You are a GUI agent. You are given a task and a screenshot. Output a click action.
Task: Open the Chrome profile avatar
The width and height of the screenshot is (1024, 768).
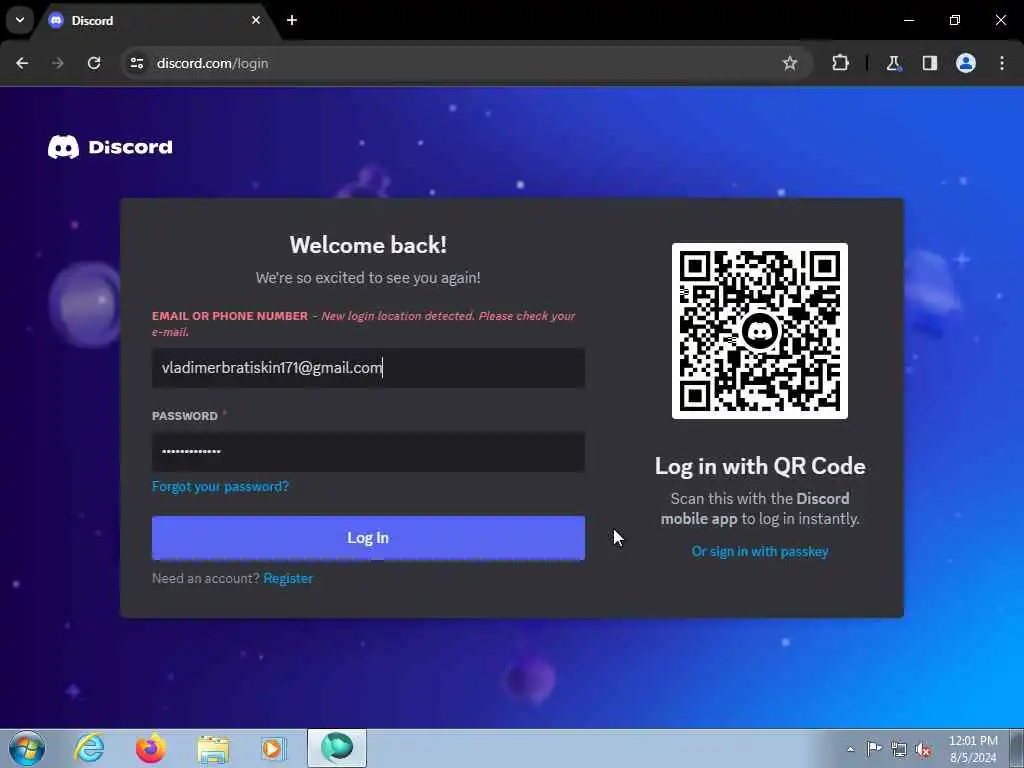966,63
